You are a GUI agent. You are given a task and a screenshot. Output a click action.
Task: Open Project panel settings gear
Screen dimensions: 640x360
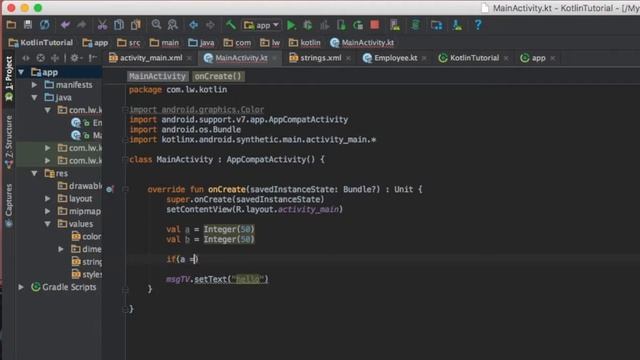tap(75, 58)
